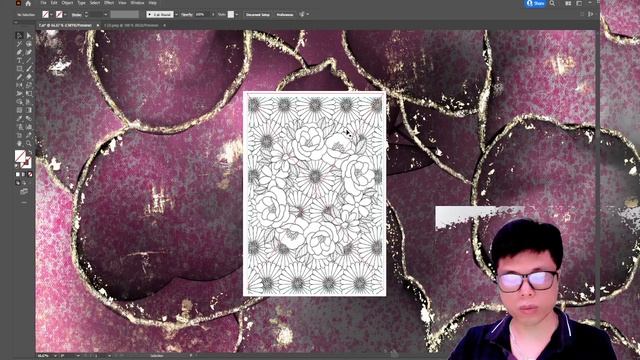The height and width of the screenshot is (360, 640).
Task: Click the control bar Style swatch
Action: (231, 15)
